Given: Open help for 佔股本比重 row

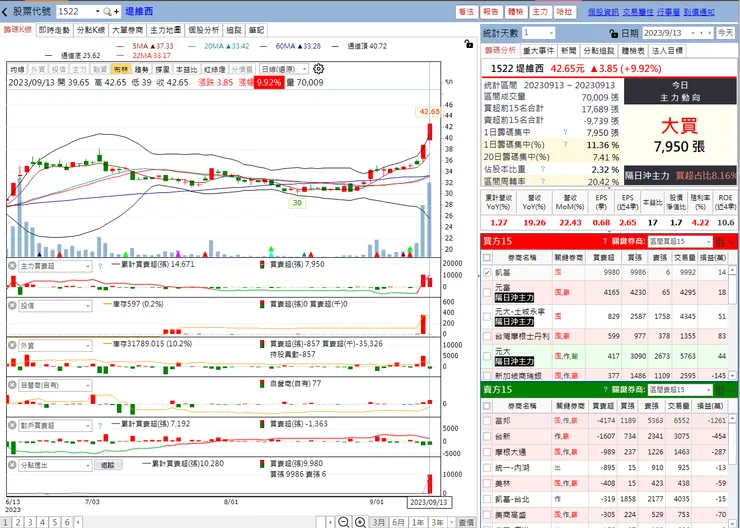Looking at the screenshot, I should [543, 168].
